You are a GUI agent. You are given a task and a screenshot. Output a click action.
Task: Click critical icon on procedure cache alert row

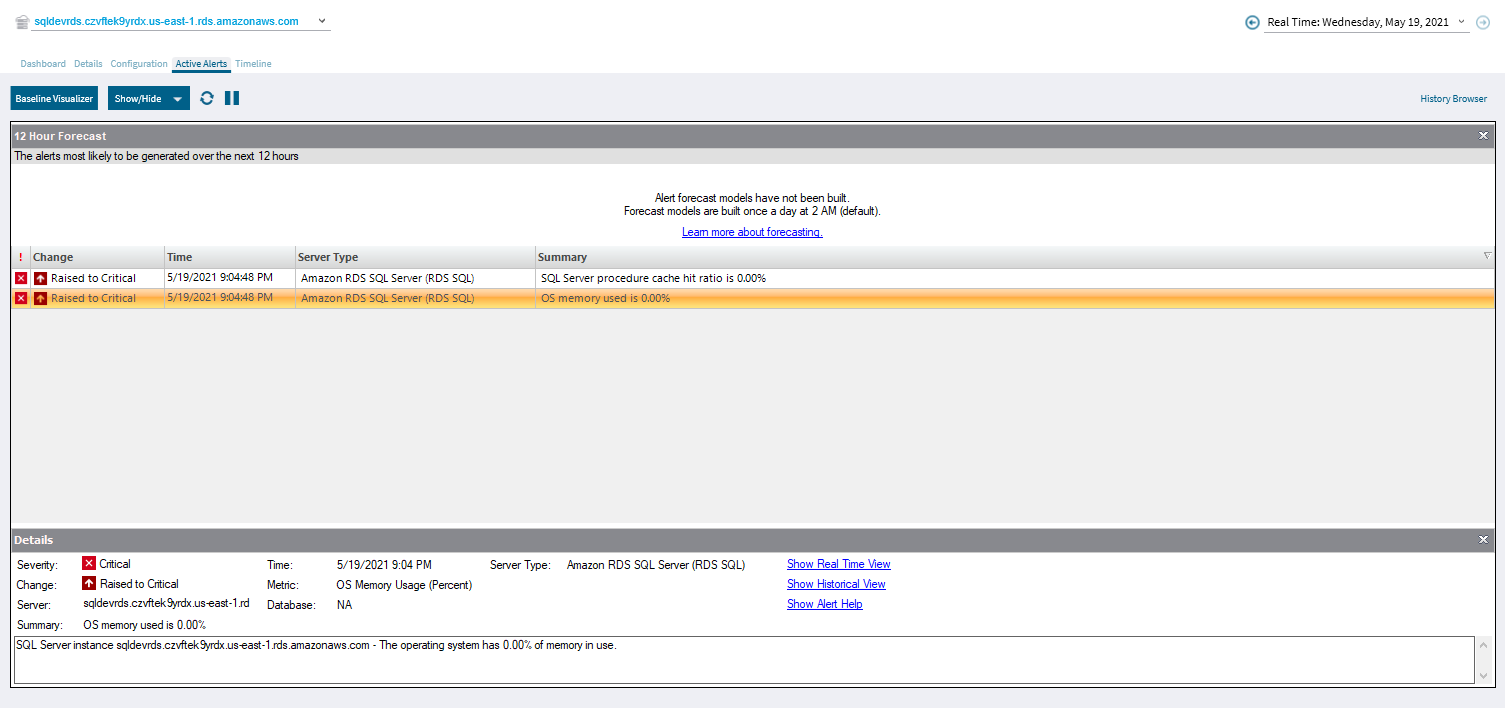pos(21,278)
